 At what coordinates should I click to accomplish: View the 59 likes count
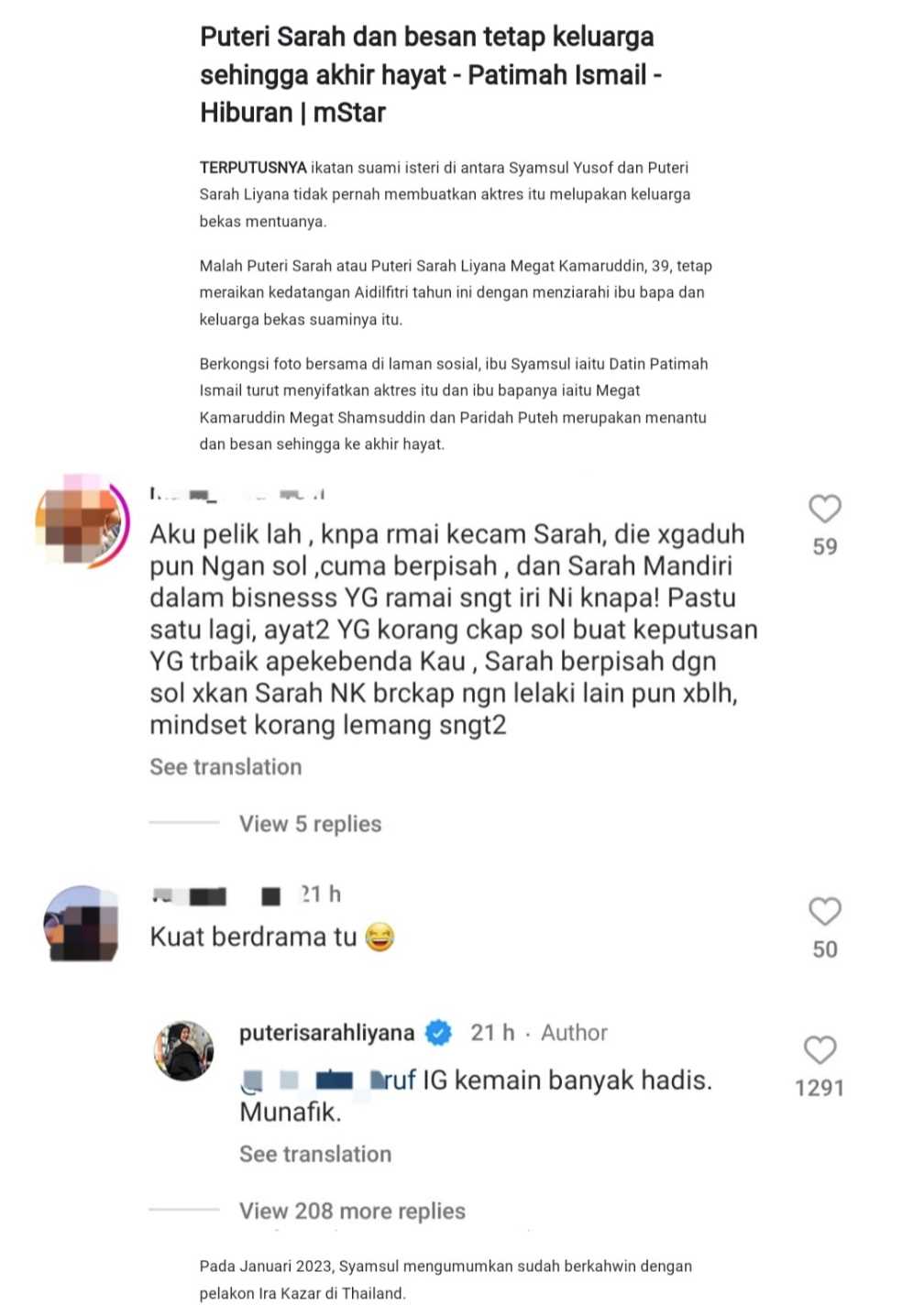[x=824, y=546]
